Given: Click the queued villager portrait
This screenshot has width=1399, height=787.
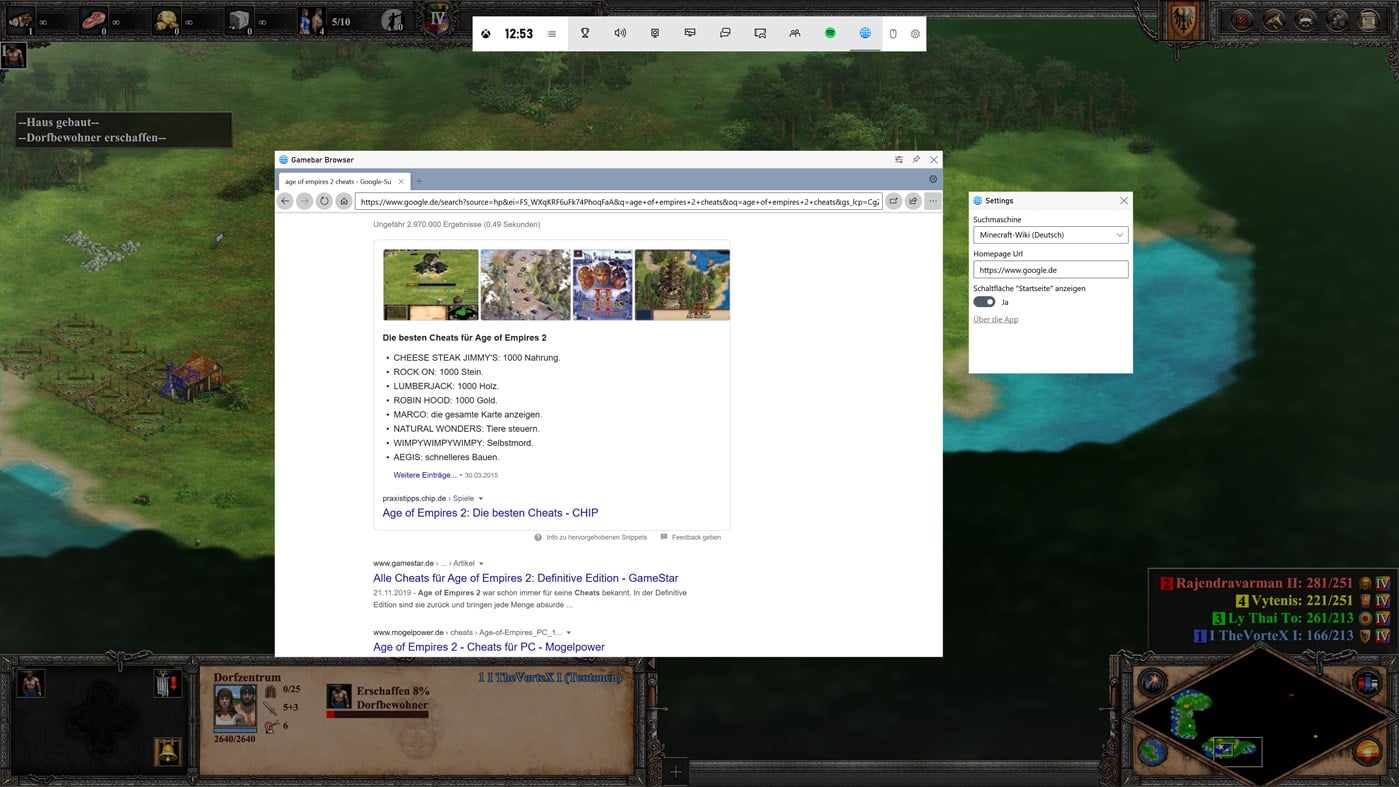Looking at the screenshot, I should pos(339,696).
